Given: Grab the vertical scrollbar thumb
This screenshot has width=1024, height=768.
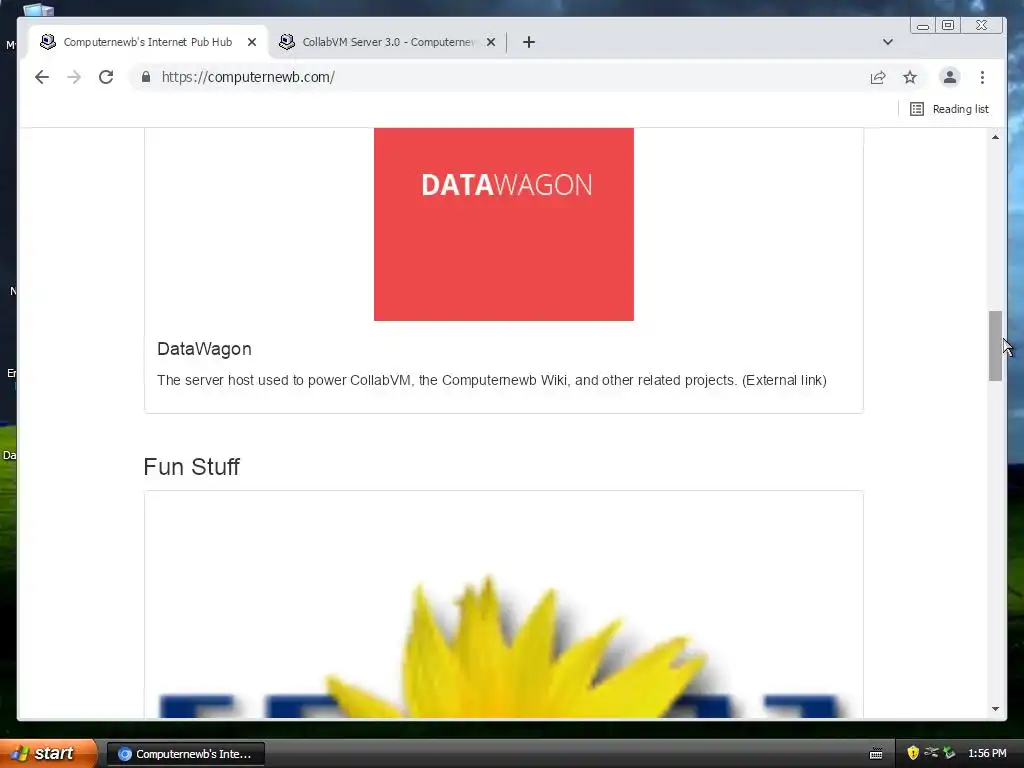Looking at the screenshot, I should [x=995, y=345].
